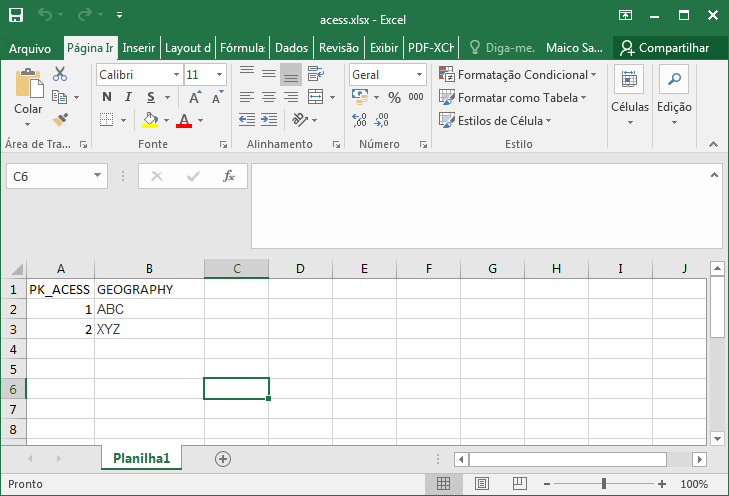Toggle bold (N) formatting

(107, 97)
